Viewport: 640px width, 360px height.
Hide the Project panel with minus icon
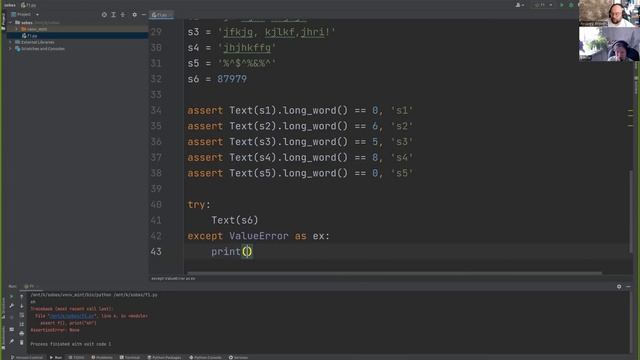[x=143, y=15]
